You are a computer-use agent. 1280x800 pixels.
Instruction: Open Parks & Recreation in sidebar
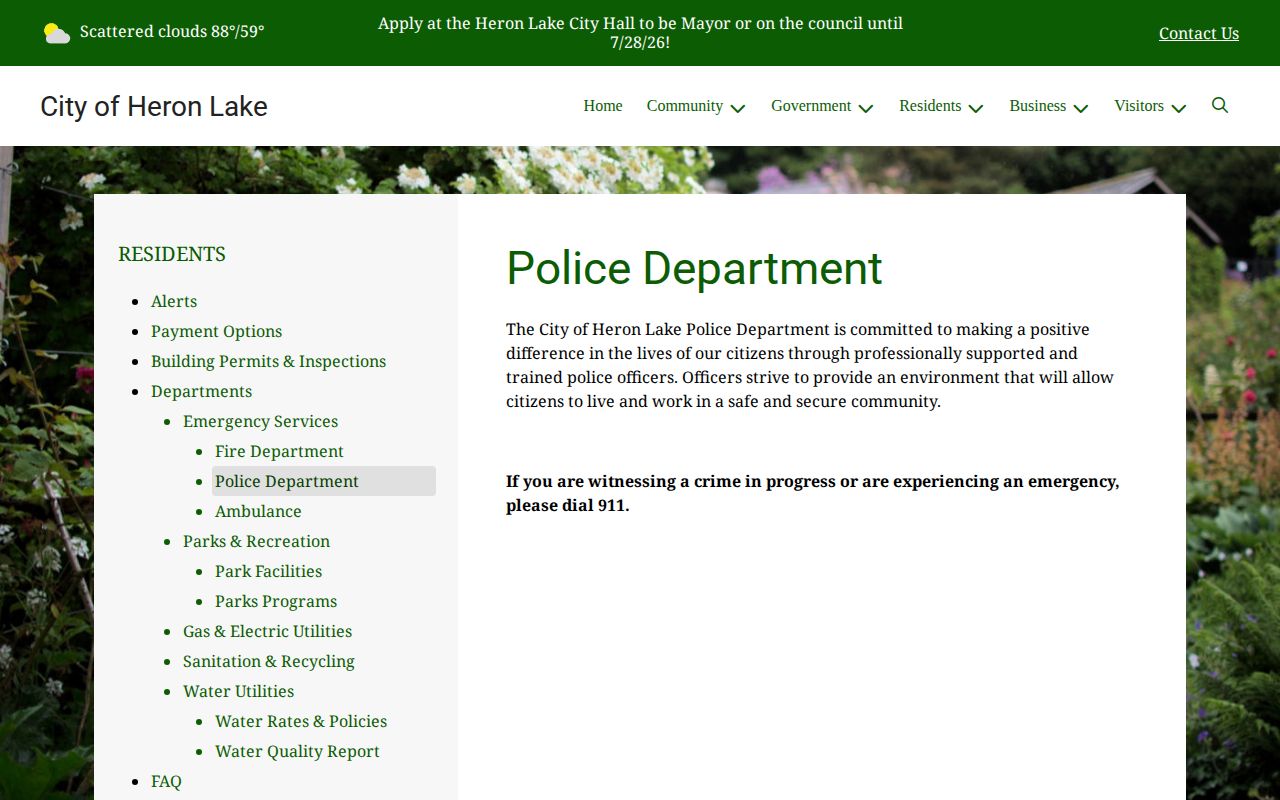point(256,541)
